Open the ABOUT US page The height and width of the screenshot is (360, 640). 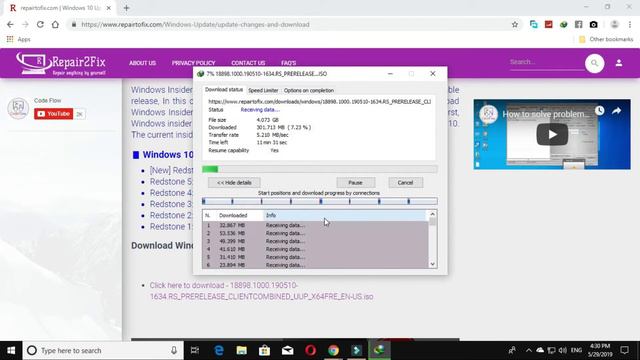click(x=142, y=63)
